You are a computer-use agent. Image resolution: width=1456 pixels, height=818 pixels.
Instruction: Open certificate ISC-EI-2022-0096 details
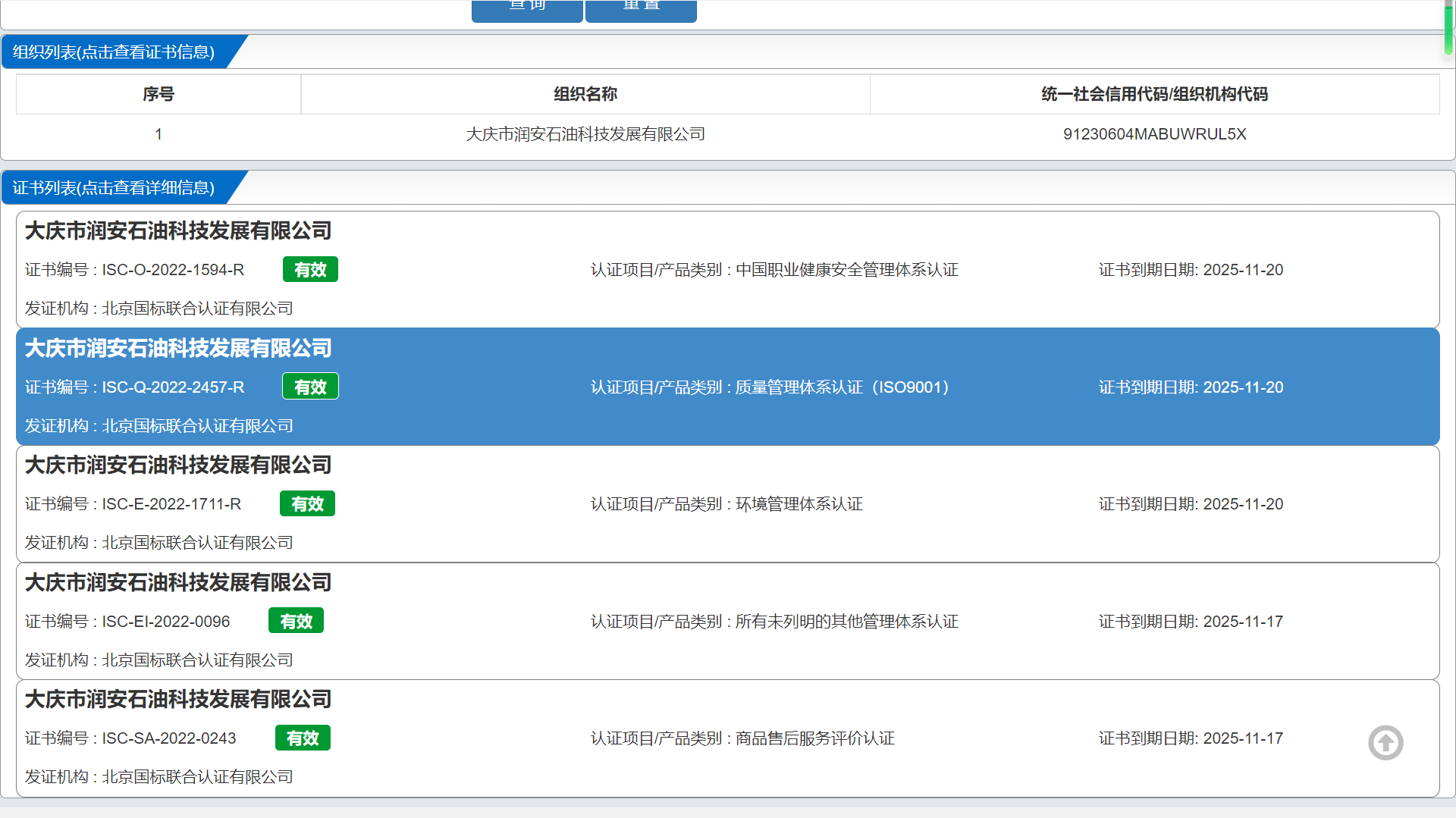pos(728,621)
